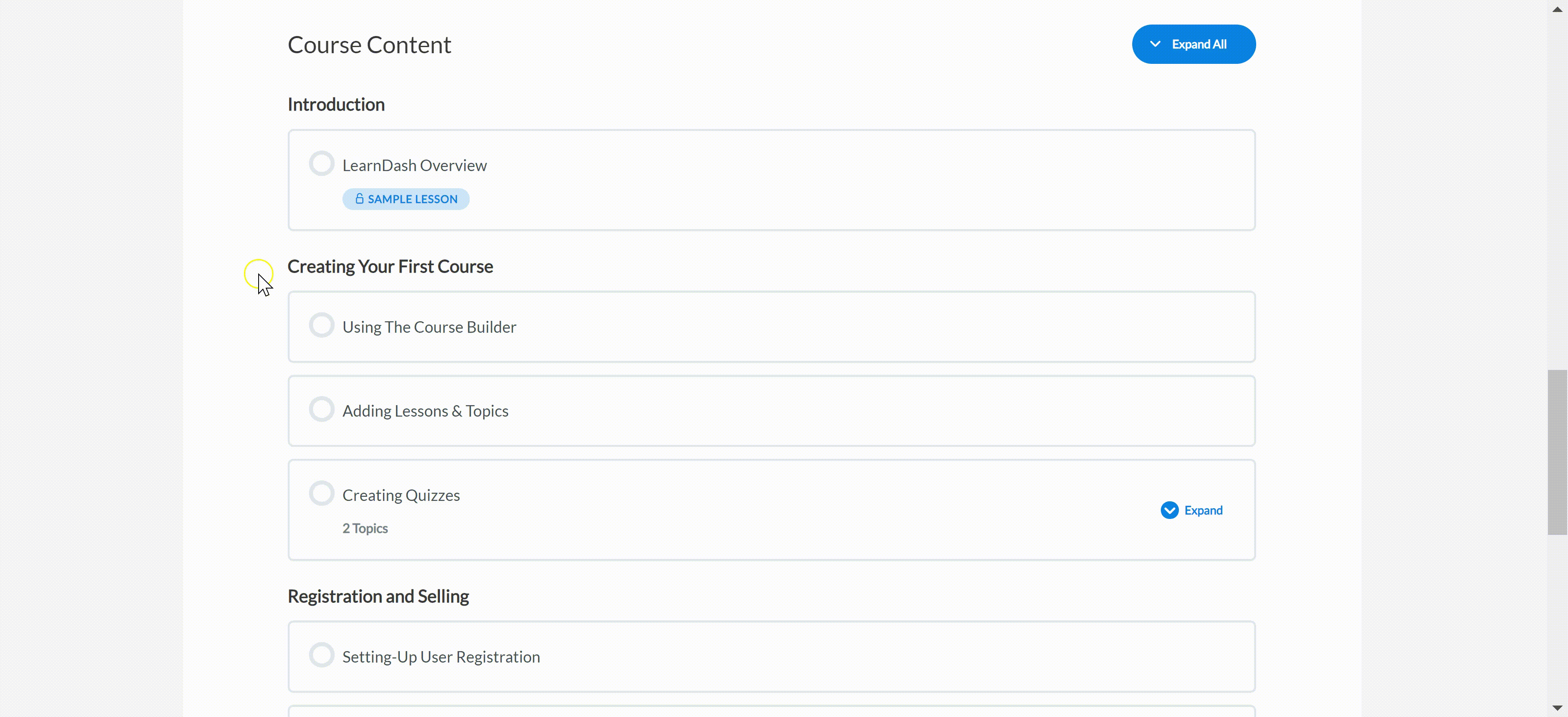Click the Using The Course Builder status circle
The width and height of the screenshot is (1568, 717).
coord(321,325)
